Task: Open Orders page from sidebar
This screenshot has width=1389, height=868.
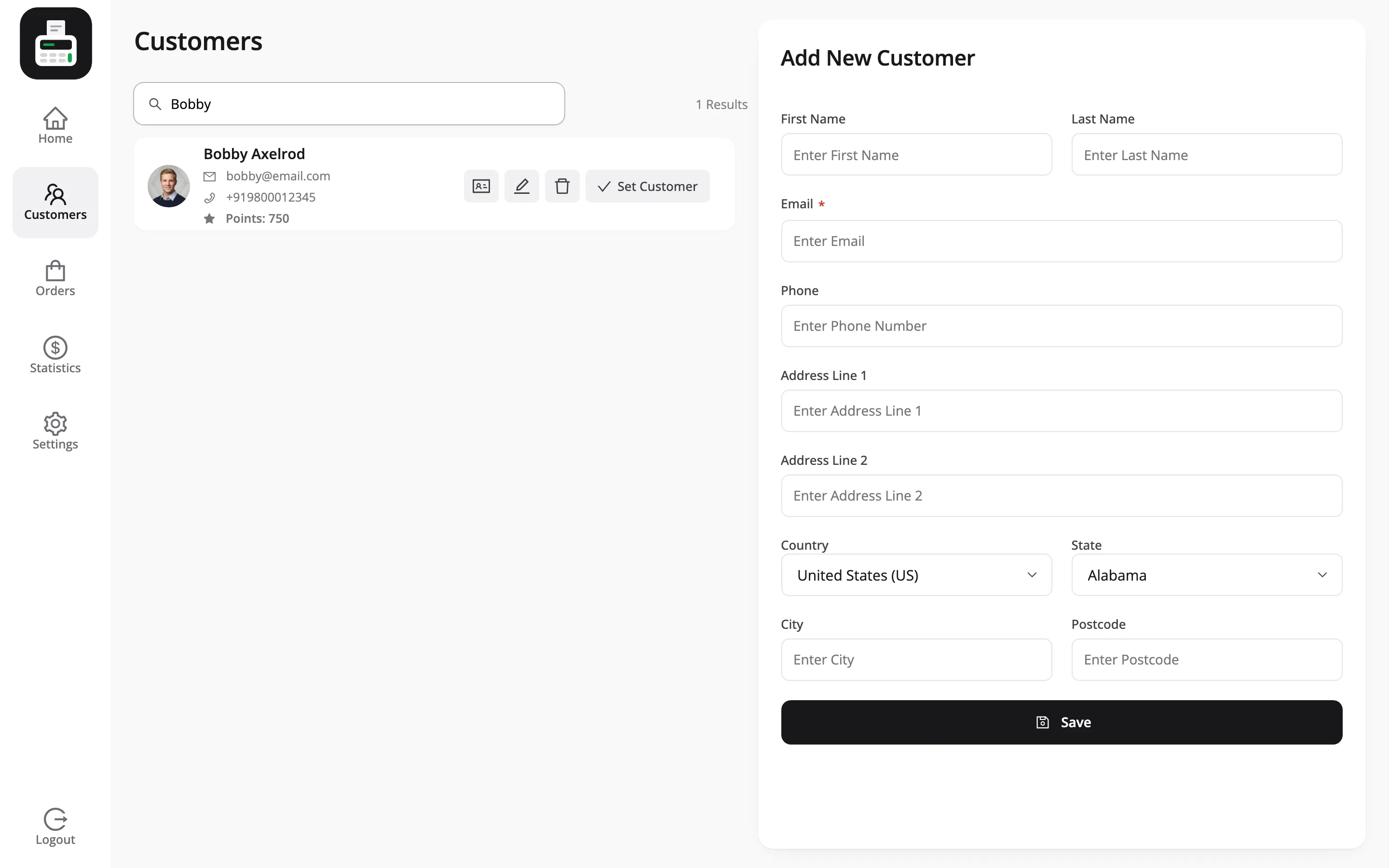Action: [55, 278]
